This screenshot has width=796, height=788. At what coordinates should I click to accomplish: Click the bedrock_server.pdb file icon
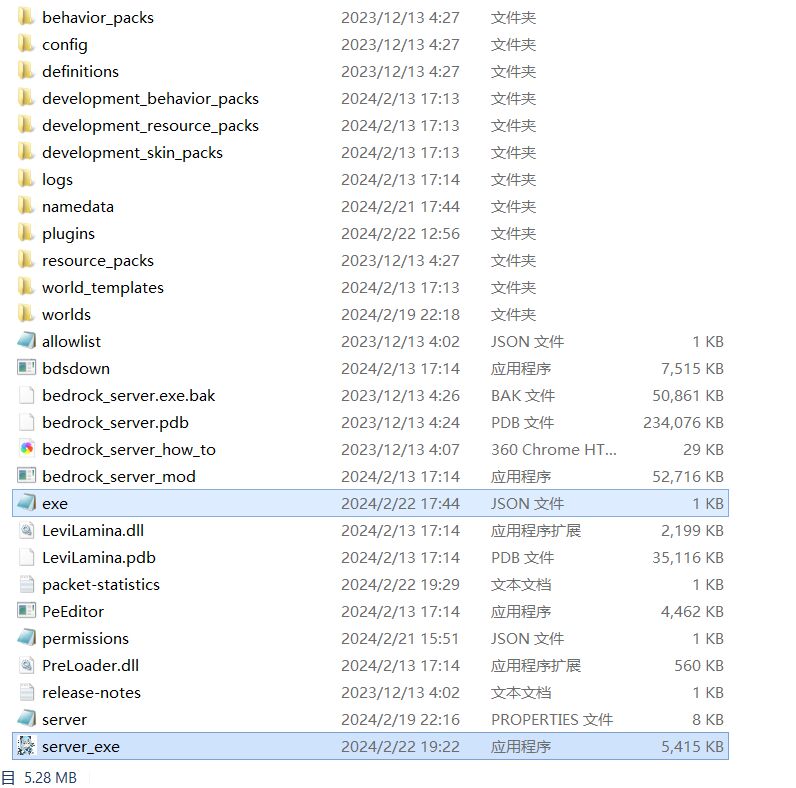click(26, 421)
